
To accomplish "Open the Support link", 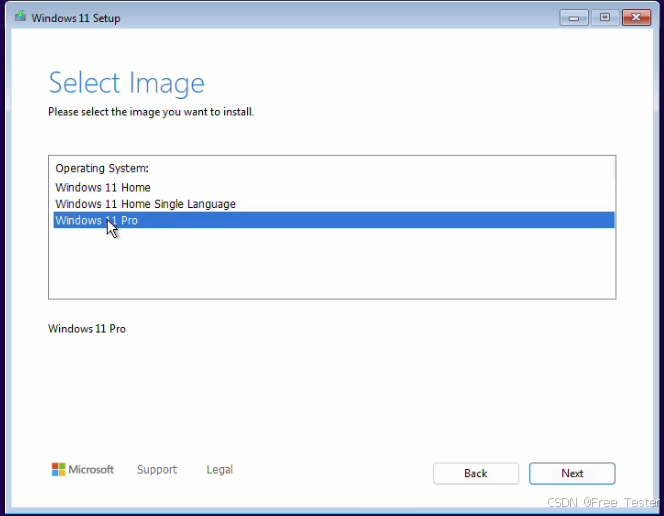I will tap(157, 469).
